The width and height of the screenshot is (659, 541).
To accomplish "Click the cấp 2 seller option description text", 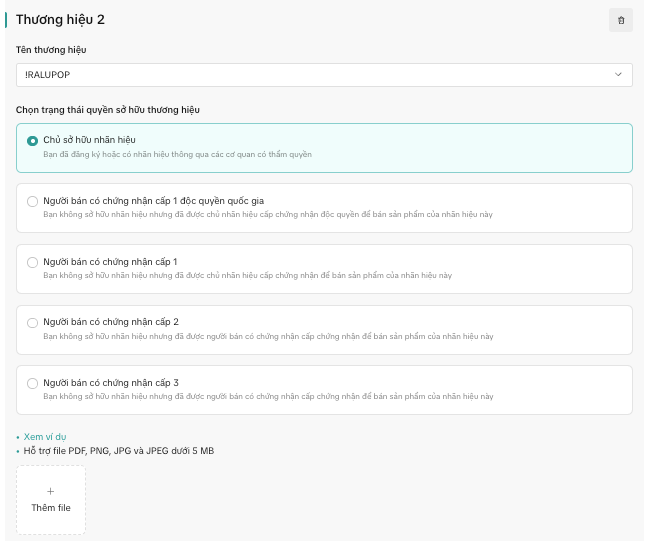I will 268,337.
